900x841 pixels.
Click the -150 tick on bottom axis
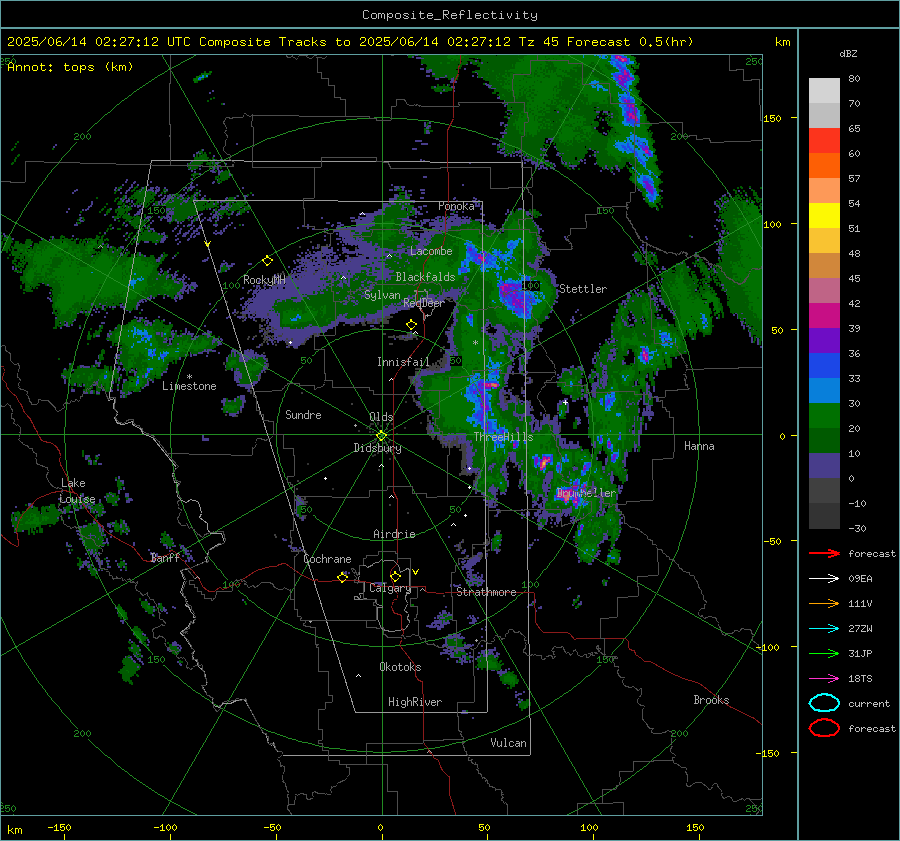[59, 827]
